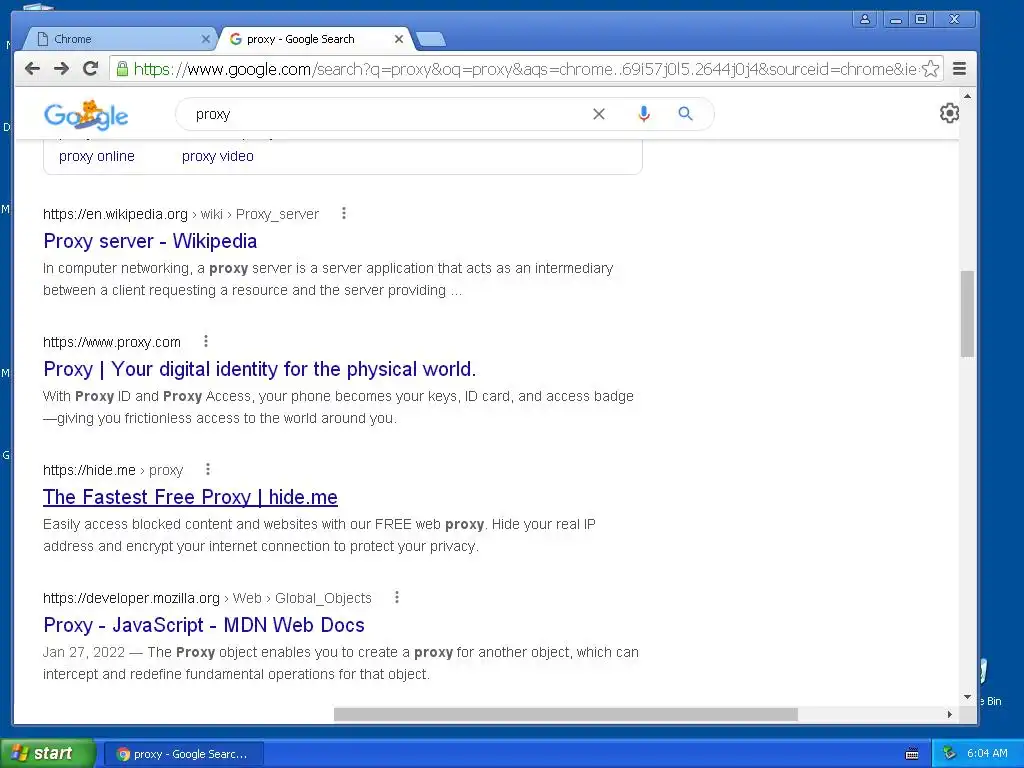Open the Chrome user profile button

865,19
